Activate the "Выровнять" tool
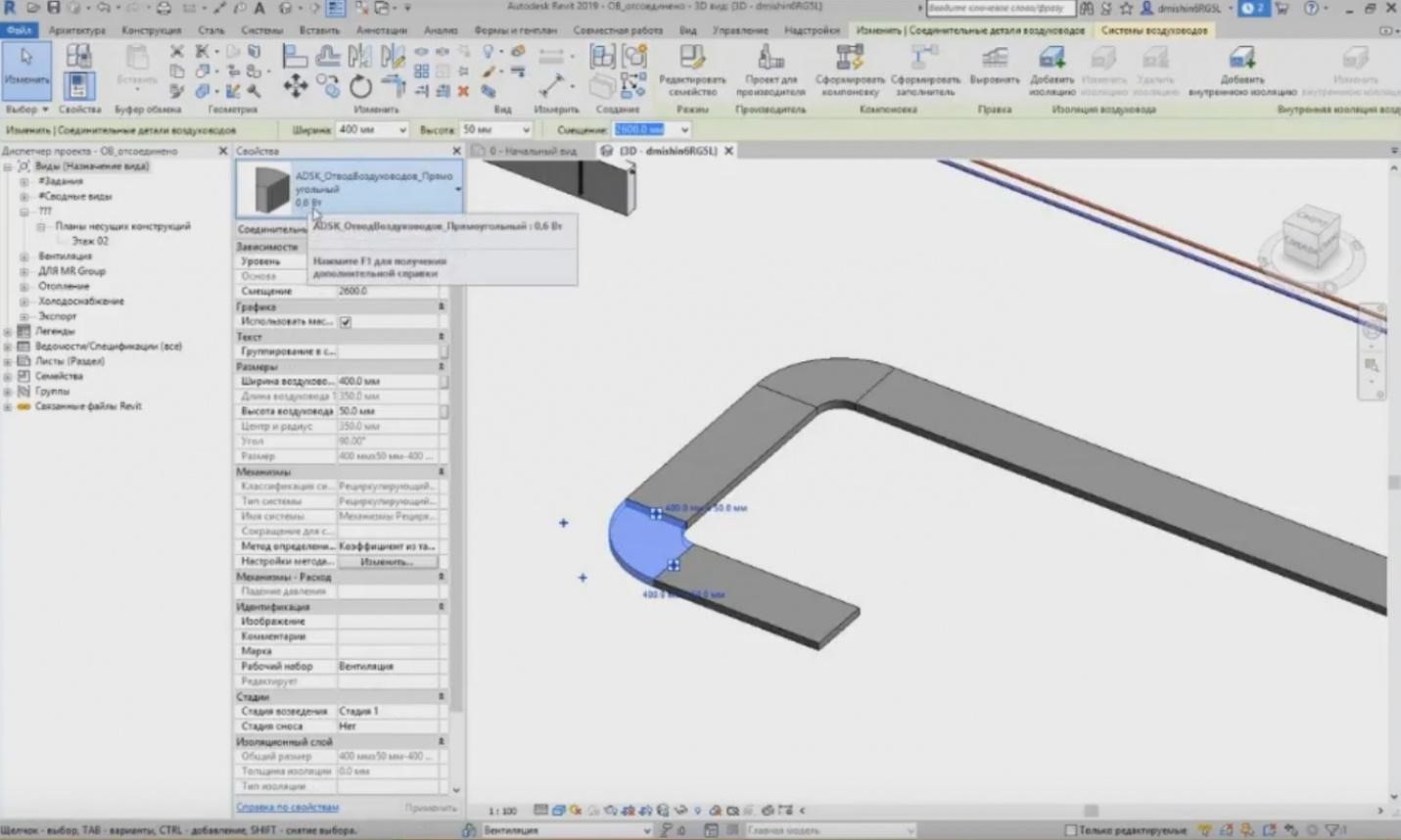The height and width of the screenshot is (840, 1401). [x=995, y=69]
